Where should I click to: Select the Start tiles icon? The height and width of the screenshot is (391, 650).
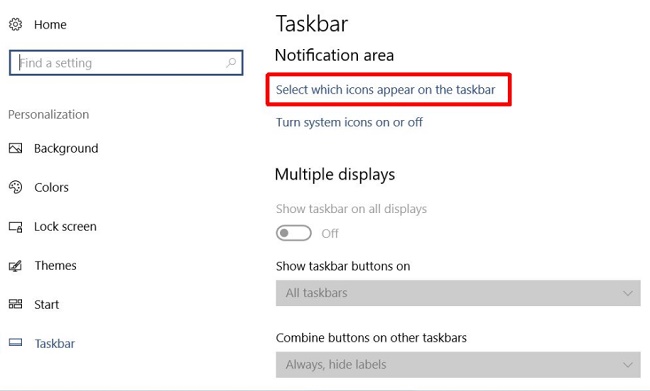[x=15, y=304]
